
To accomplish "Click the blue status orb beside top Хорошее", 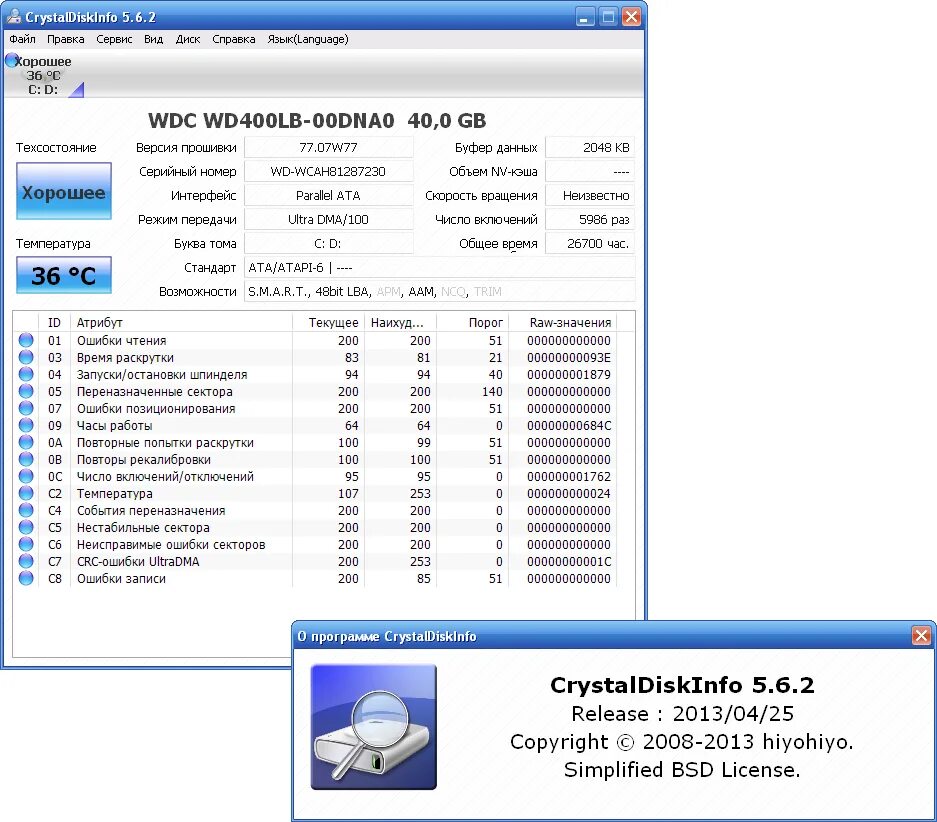I will click(11, 60).
